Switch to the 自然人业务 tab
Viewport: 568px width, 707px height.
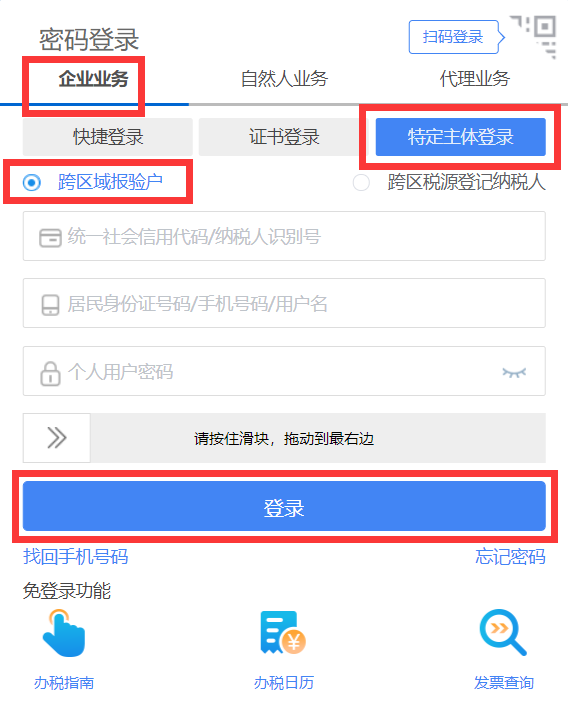click(x=284, y=79)
